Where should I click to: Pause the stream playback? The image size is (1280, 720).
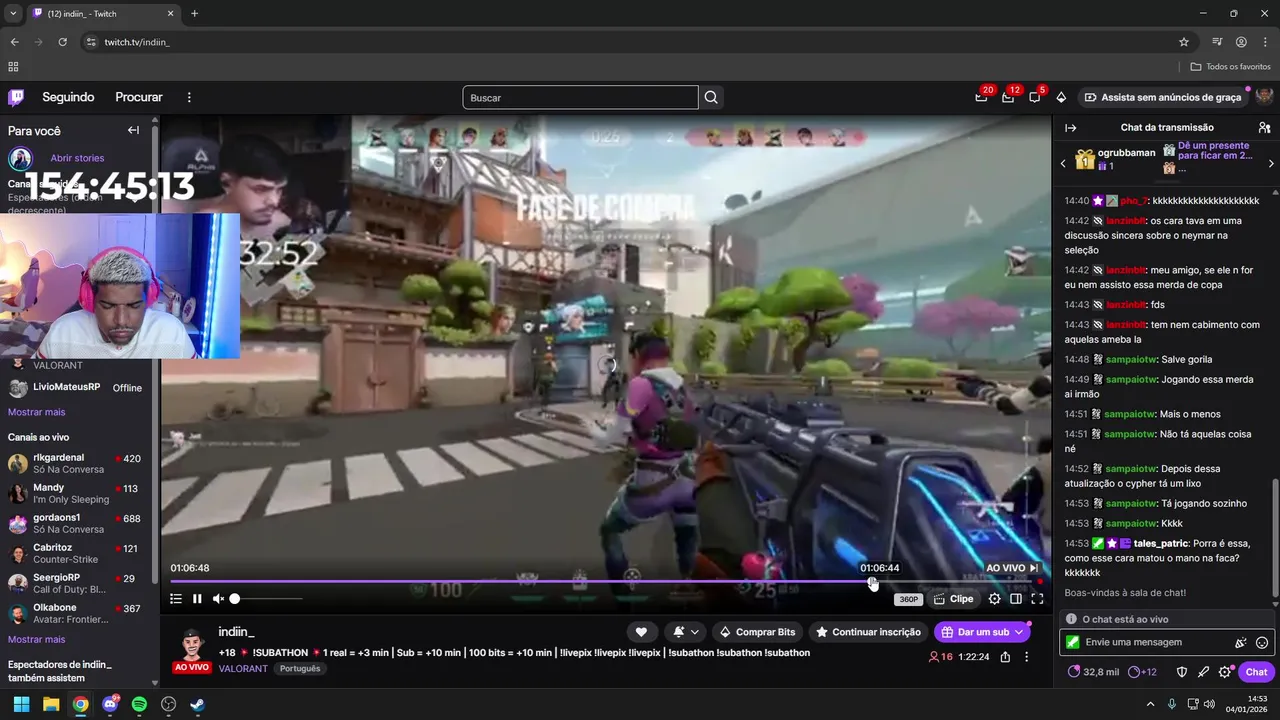(197, 599)
